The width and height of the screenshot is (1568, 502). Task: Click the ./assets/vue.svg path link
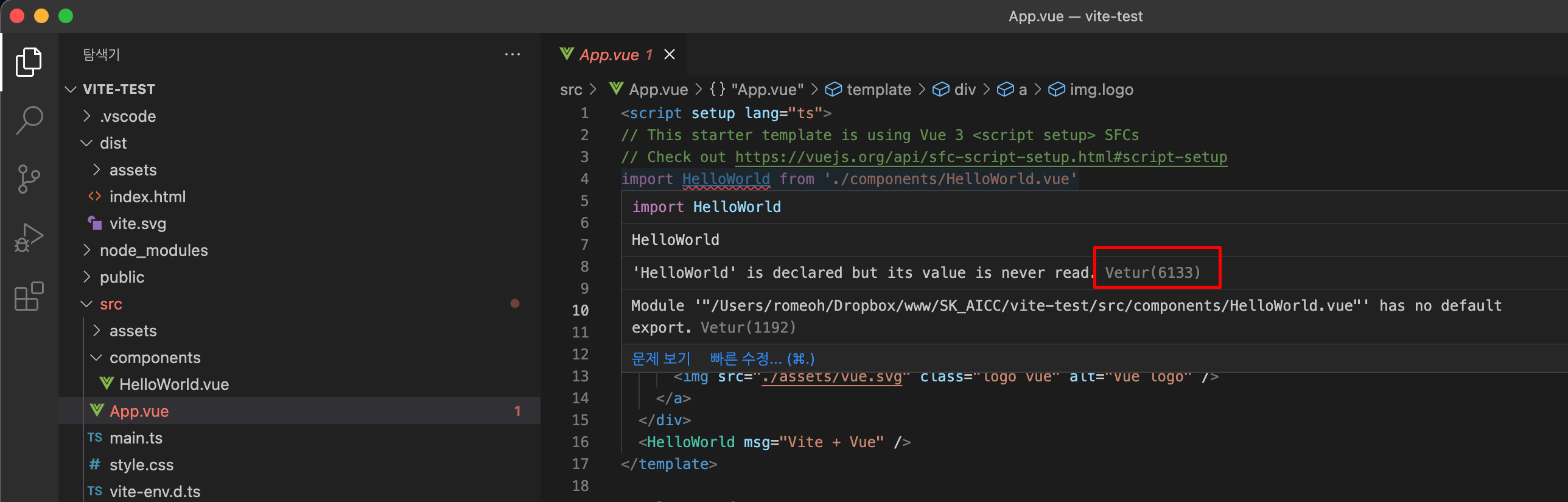(x=831, y=376)
